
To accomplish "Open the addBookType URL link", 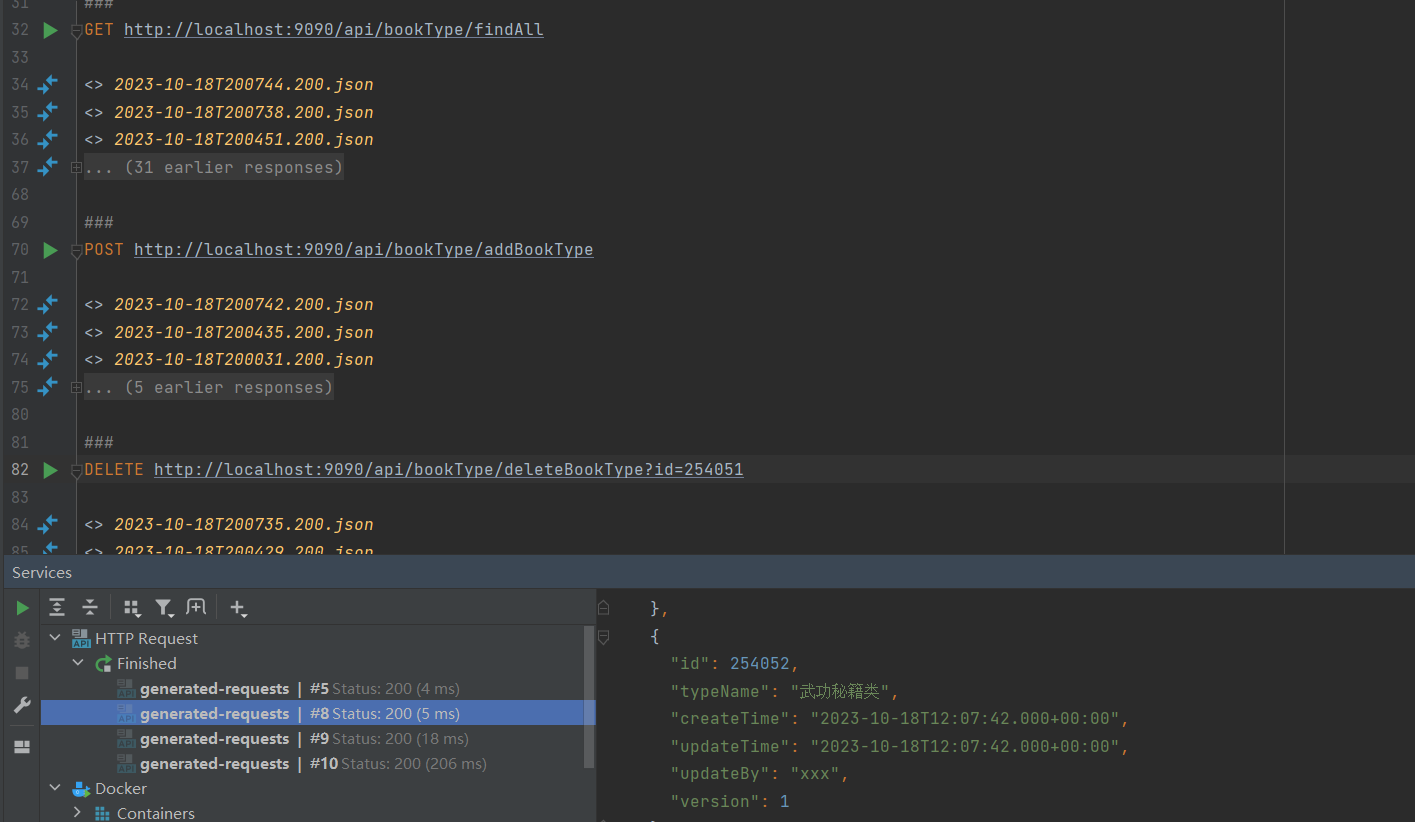I will [x=364, y=250].
